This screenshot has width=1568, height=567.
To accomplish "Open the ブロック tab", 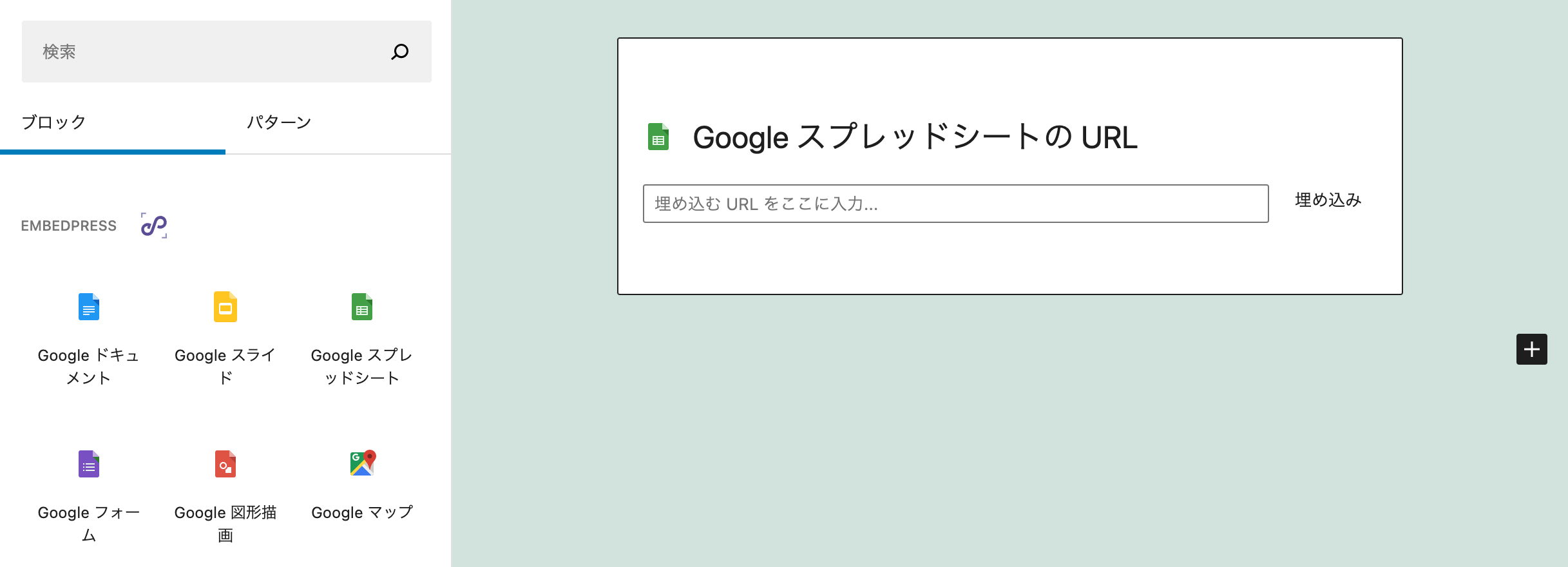I will pos(53,122).
